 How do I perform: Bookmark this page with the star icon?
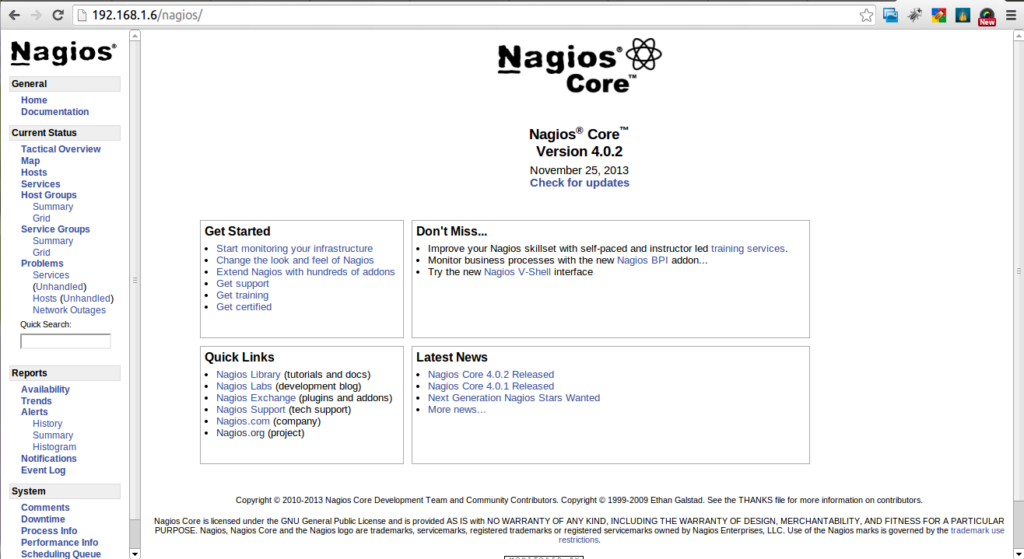coord(866,15)
